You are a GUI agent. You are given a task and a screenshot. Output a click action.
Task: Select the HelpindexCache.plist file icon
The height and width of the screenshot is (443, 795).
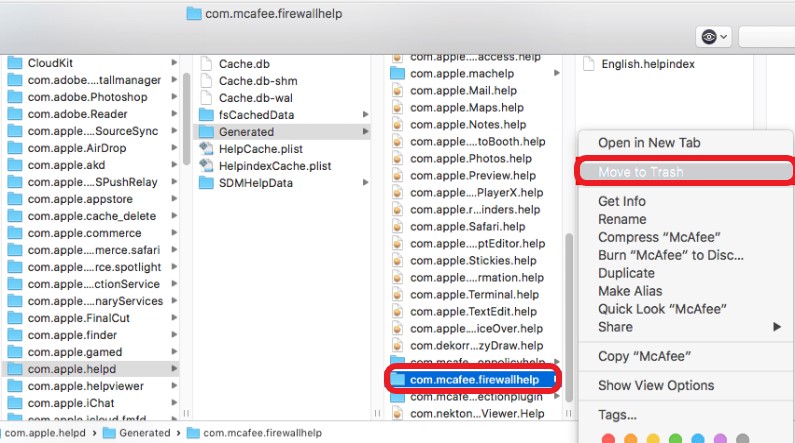[206, 166]
